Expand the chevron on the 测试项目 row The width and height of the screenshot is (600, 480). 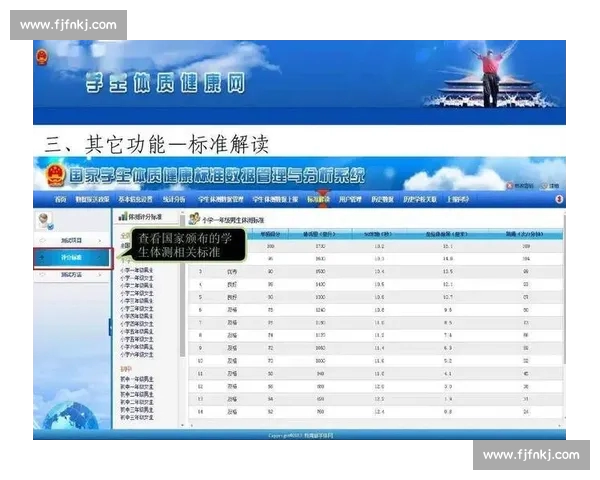pos(100,241)
